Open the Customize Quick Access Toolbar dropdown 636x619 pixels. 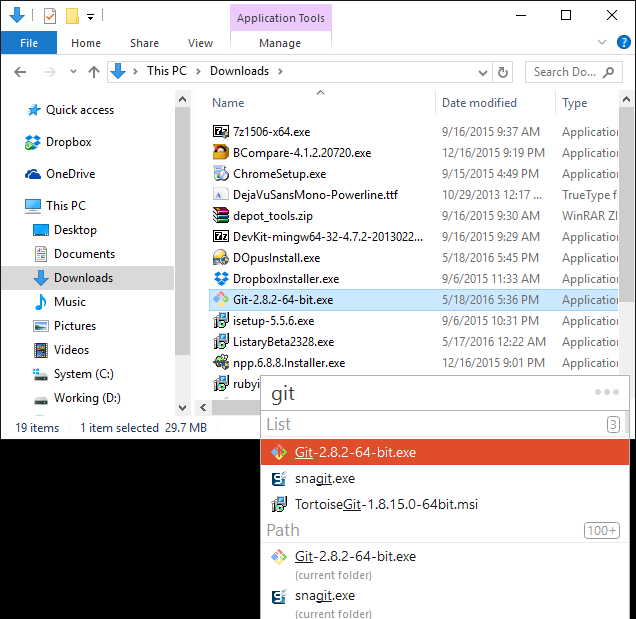90,17
